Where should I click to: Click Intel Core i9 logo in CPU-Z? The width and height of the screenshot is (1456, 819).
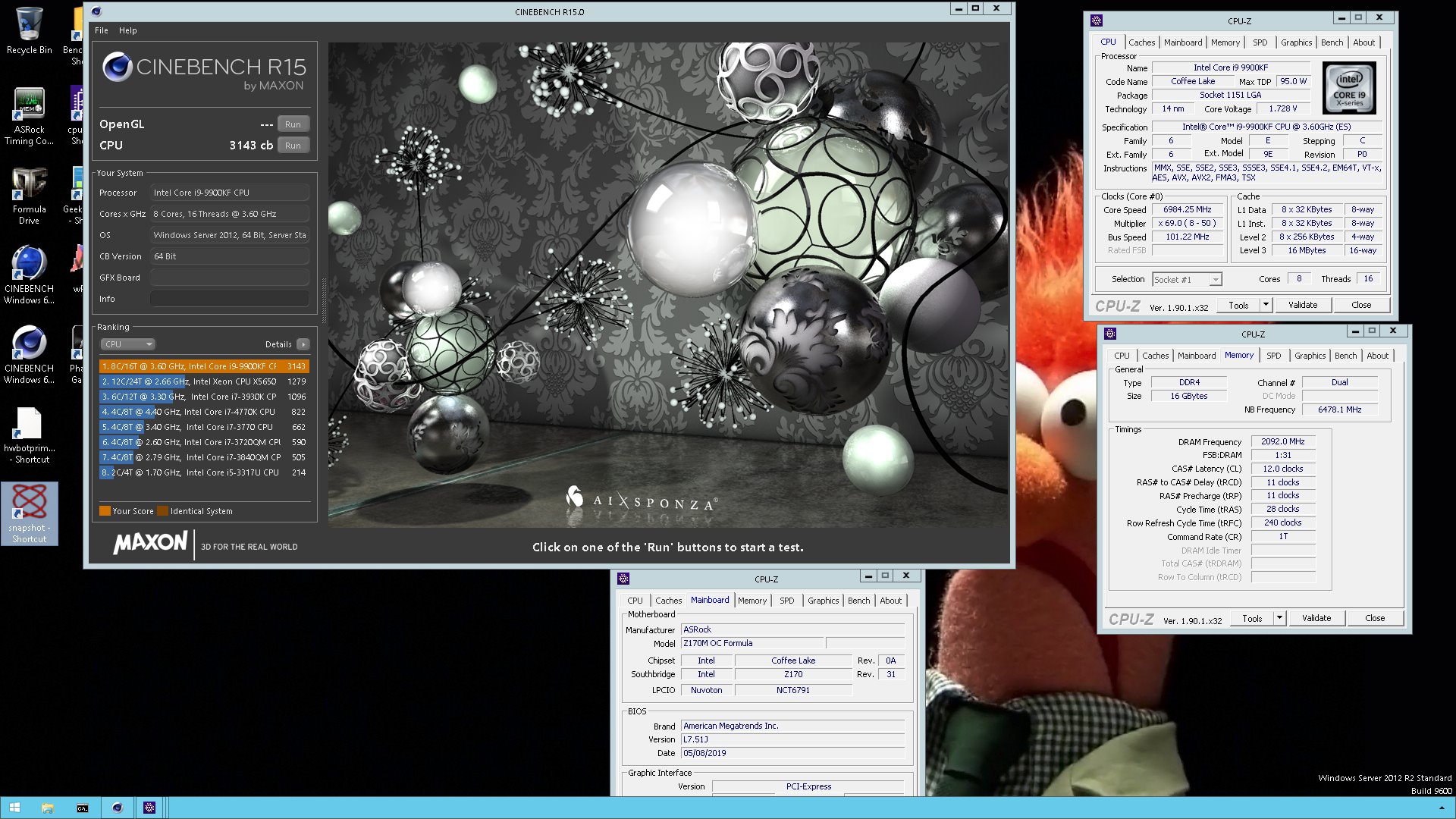point(1349,89)
